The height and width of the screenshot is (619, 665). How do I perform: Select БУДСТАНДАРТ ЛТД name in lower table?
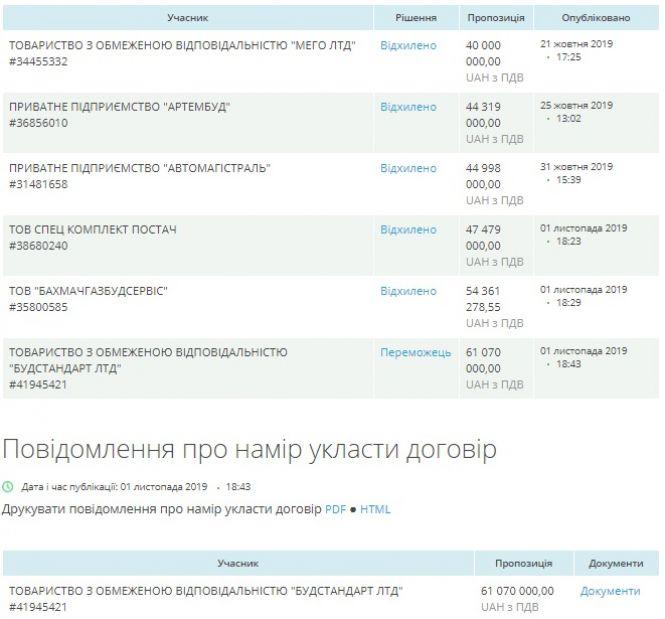[205, 591]
